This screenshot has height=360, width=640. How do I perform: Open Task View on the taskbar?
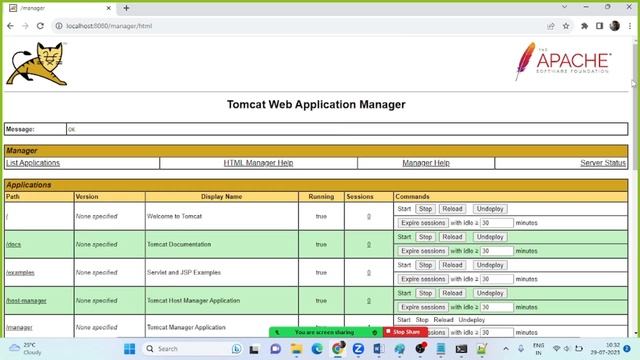coord(254,349)
